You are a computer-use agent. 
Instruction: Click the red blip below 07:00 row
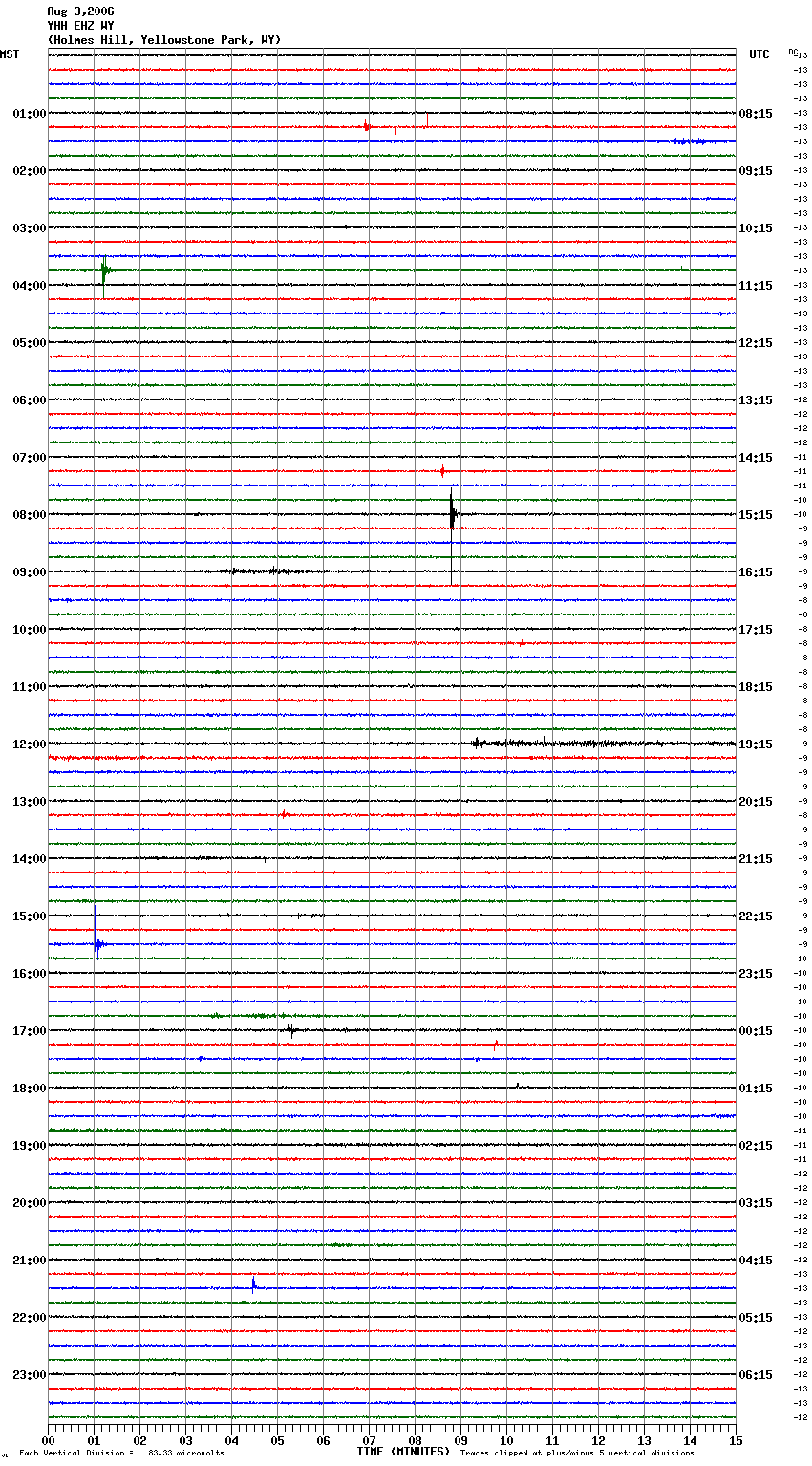(x=442, y=471)
